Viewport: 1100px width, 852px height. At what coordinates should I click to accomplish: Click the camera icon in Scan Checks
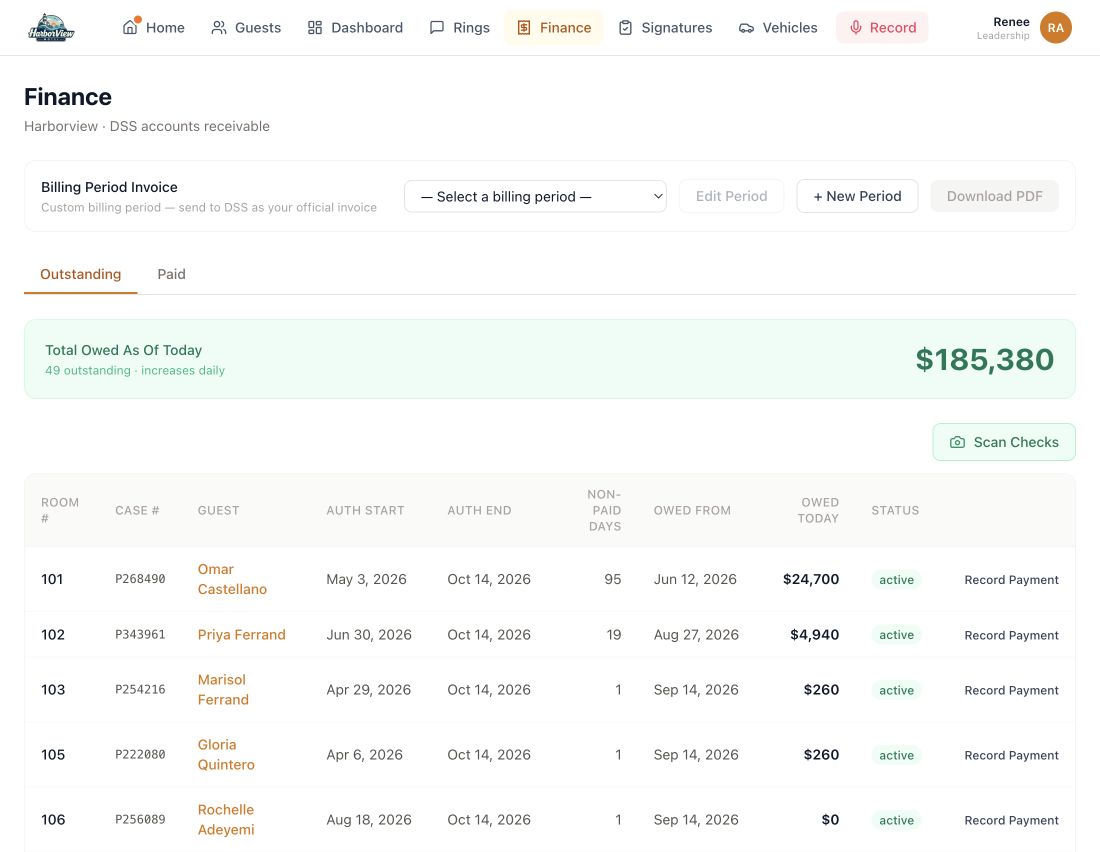tap(957, 442)
